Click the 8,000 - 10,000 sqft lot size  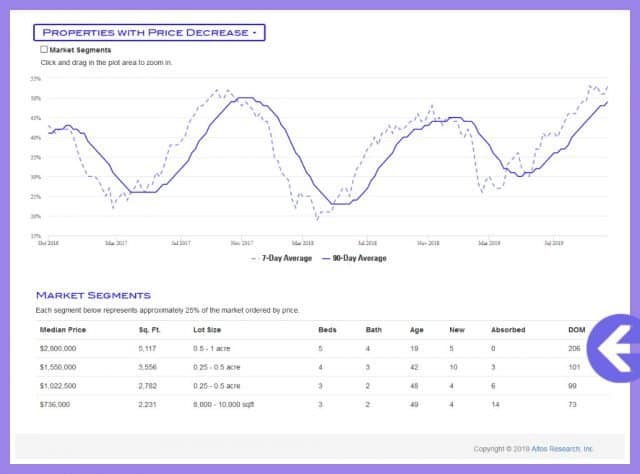[223, 404]
